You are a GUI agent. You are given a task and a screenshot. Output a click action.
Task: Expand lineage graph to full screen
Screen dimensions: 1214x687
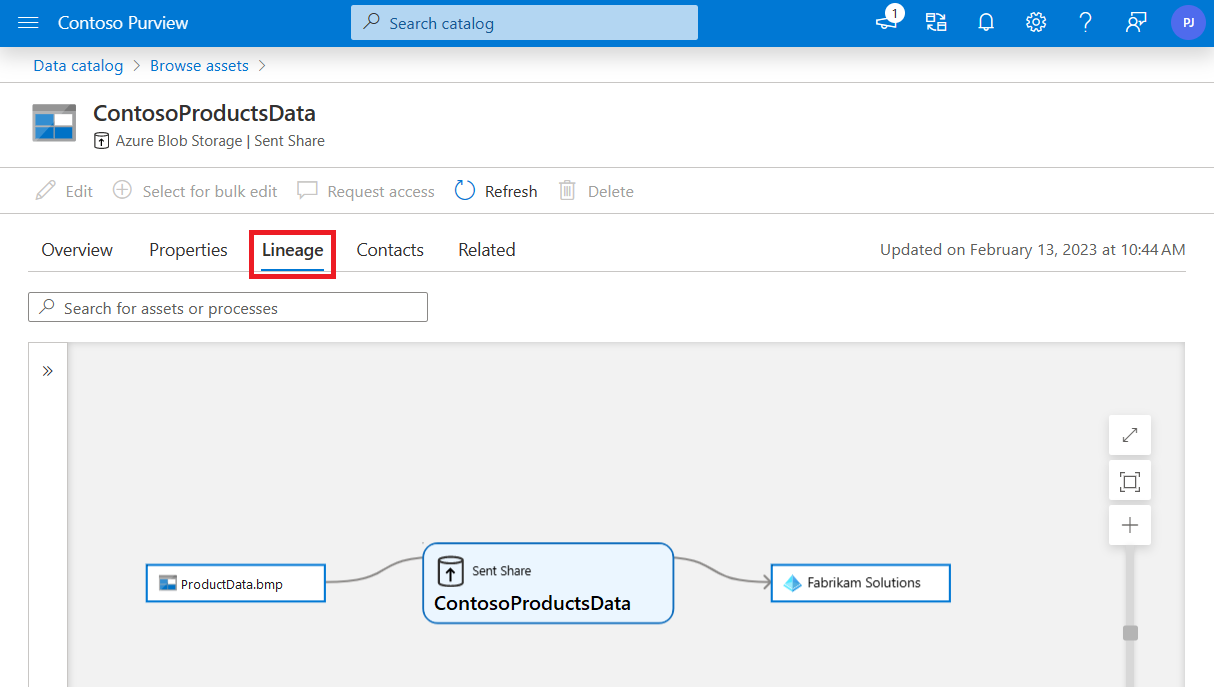[1129, 435]
